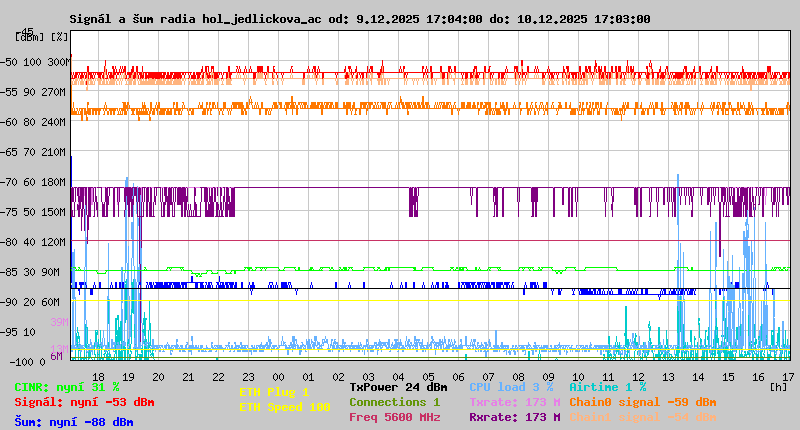Click the [h] hours unit label
Screen dimensions: 800x430
(778, 385)
